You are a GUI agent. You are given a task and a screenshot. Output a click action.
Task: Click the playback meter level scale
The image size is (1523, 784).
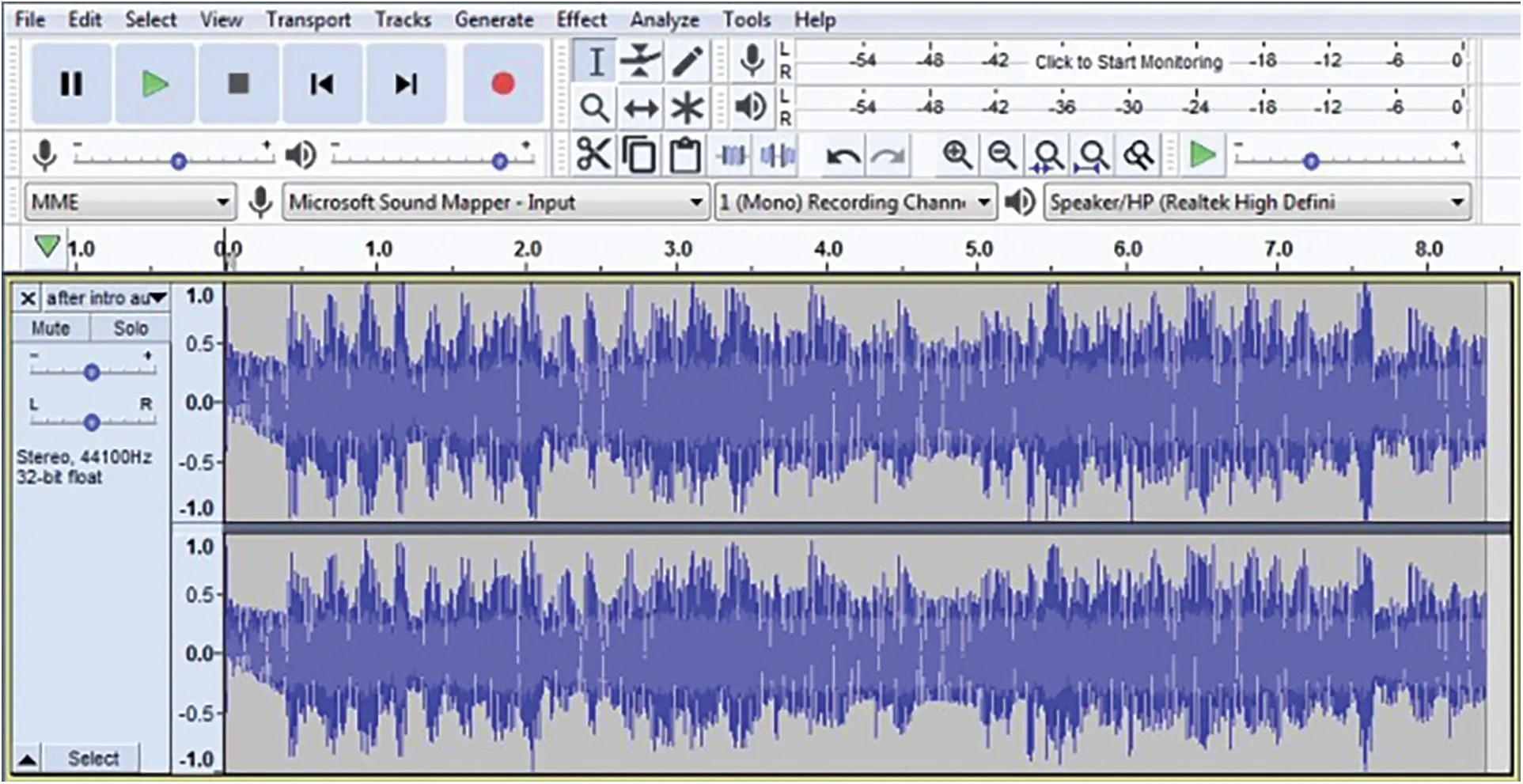click(1131, 107)
